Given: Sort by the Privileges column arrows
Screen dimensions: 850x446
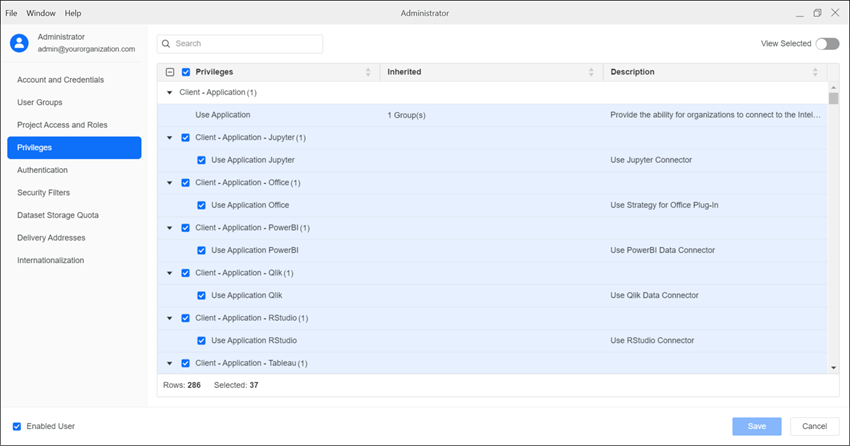Looking at the screenshot, I should click(x=367, y=72).
